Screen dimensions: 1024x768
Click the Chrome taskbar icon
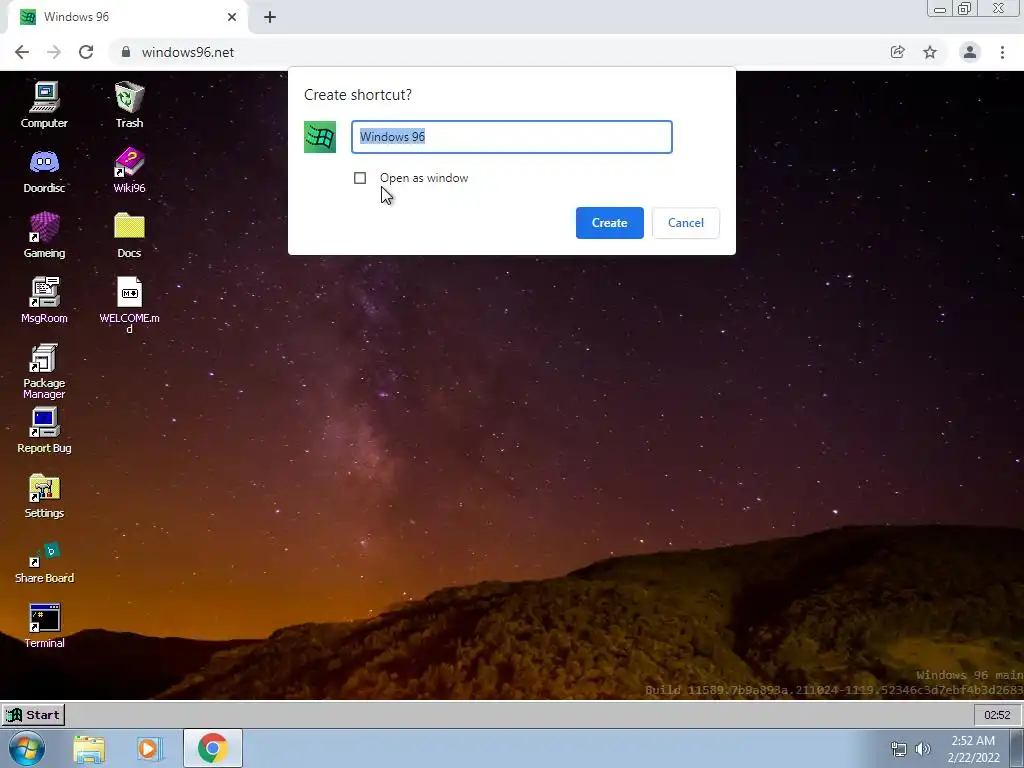213,748
